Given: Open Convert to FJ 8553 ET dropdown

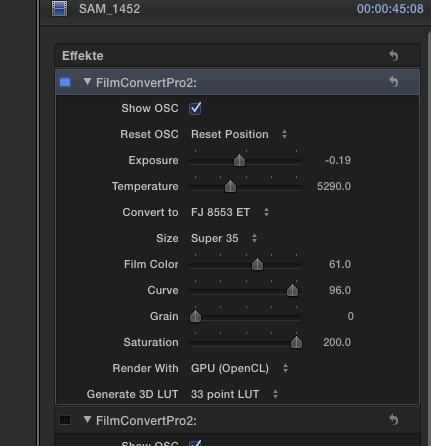Looking at the screenshot, I should click(x=230, y=212).
